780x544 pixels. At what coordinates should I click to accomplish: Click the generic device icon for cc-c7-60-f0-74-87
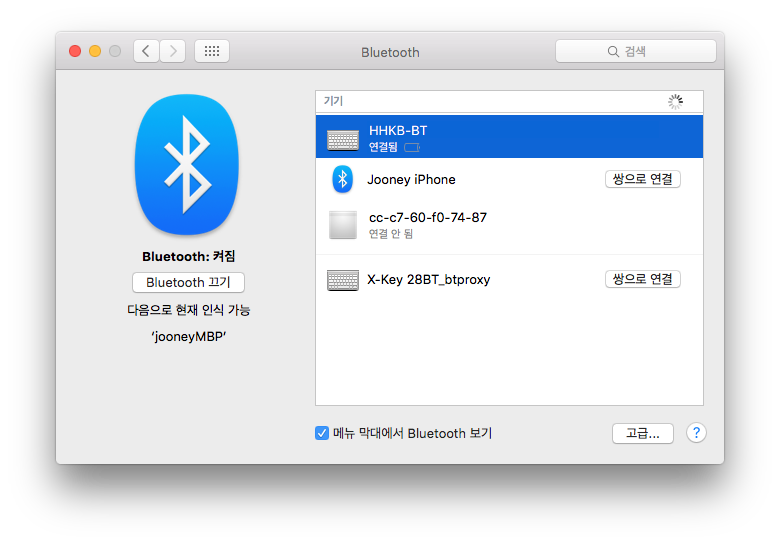click(x=343, y=225)
